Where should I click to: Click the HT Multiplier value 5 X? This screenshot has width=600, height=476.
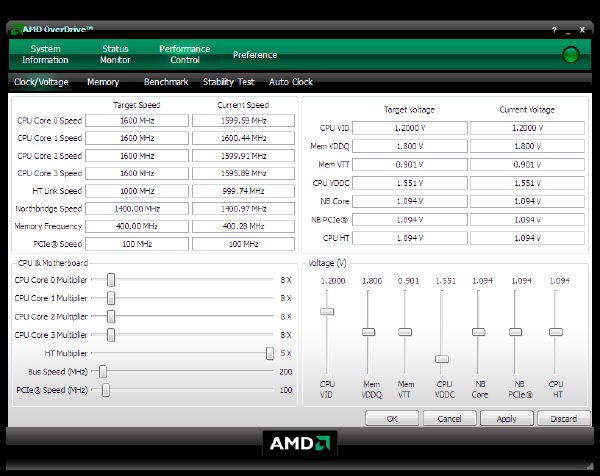(285, 353)
